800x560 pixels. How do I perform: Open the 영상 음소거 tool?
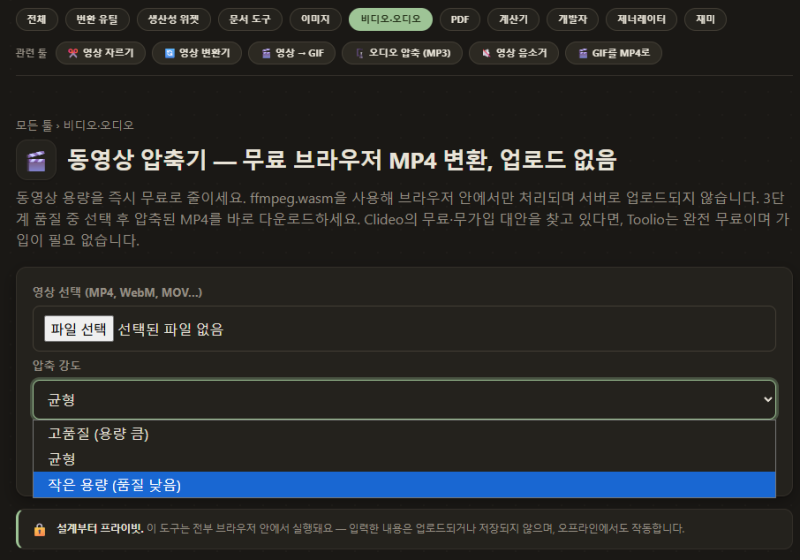pyautogui.click(x=514, y=53)
